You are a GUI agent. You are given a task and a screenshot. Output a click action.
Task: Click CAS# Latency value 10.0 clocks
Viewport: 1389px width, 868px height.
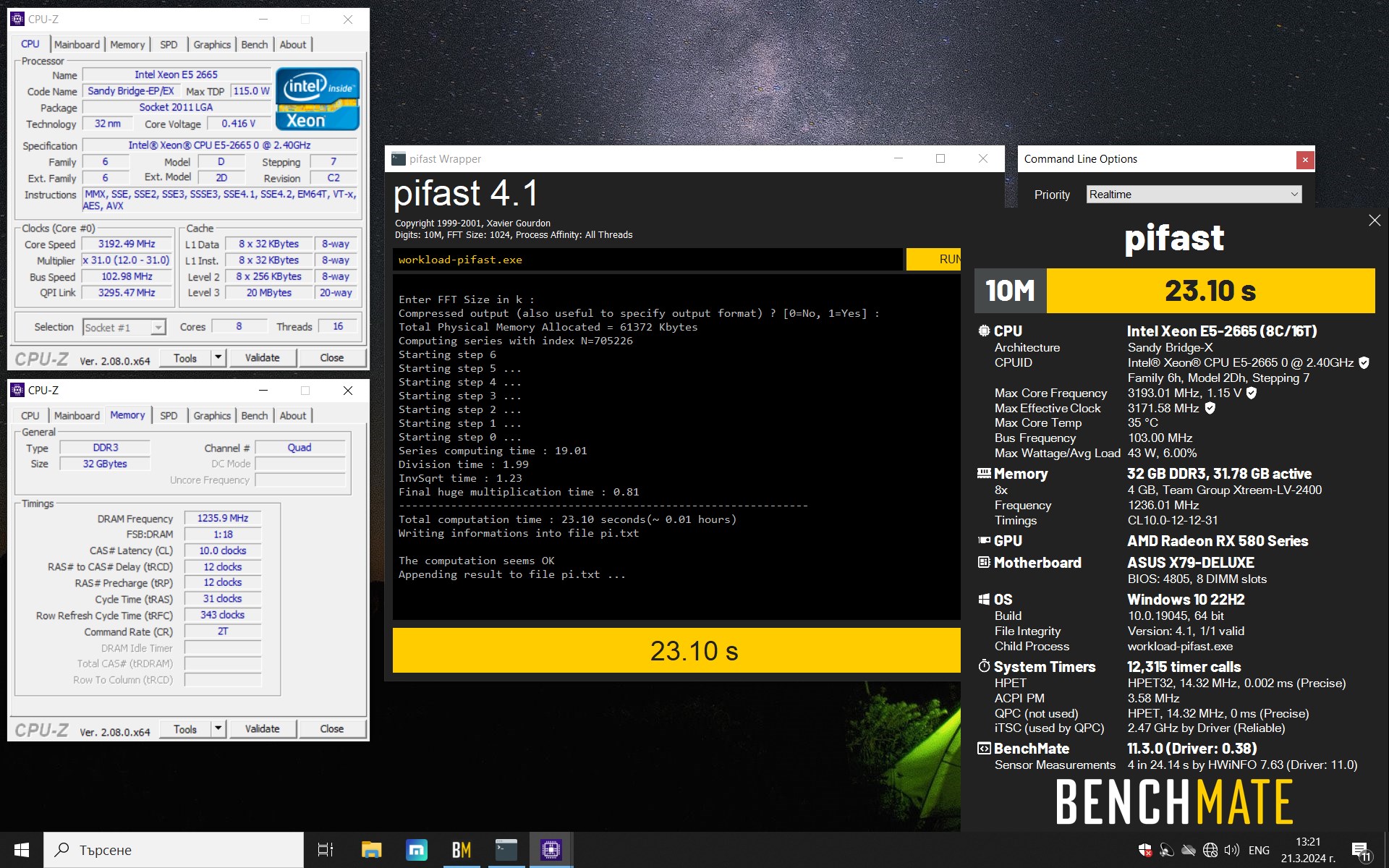pos(223,550)
